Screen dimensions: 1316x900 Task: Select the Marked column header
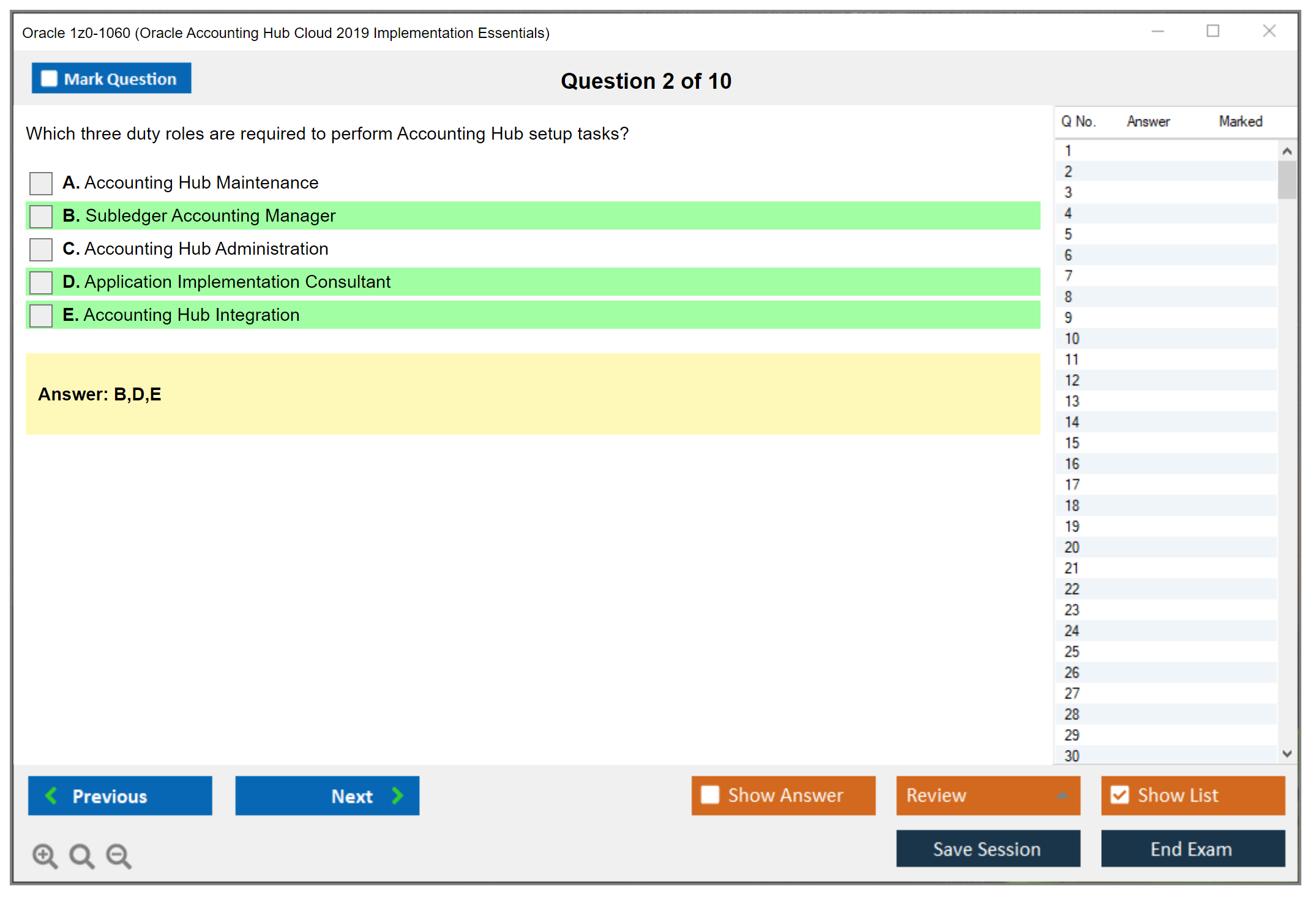(x=1240, y=121)
